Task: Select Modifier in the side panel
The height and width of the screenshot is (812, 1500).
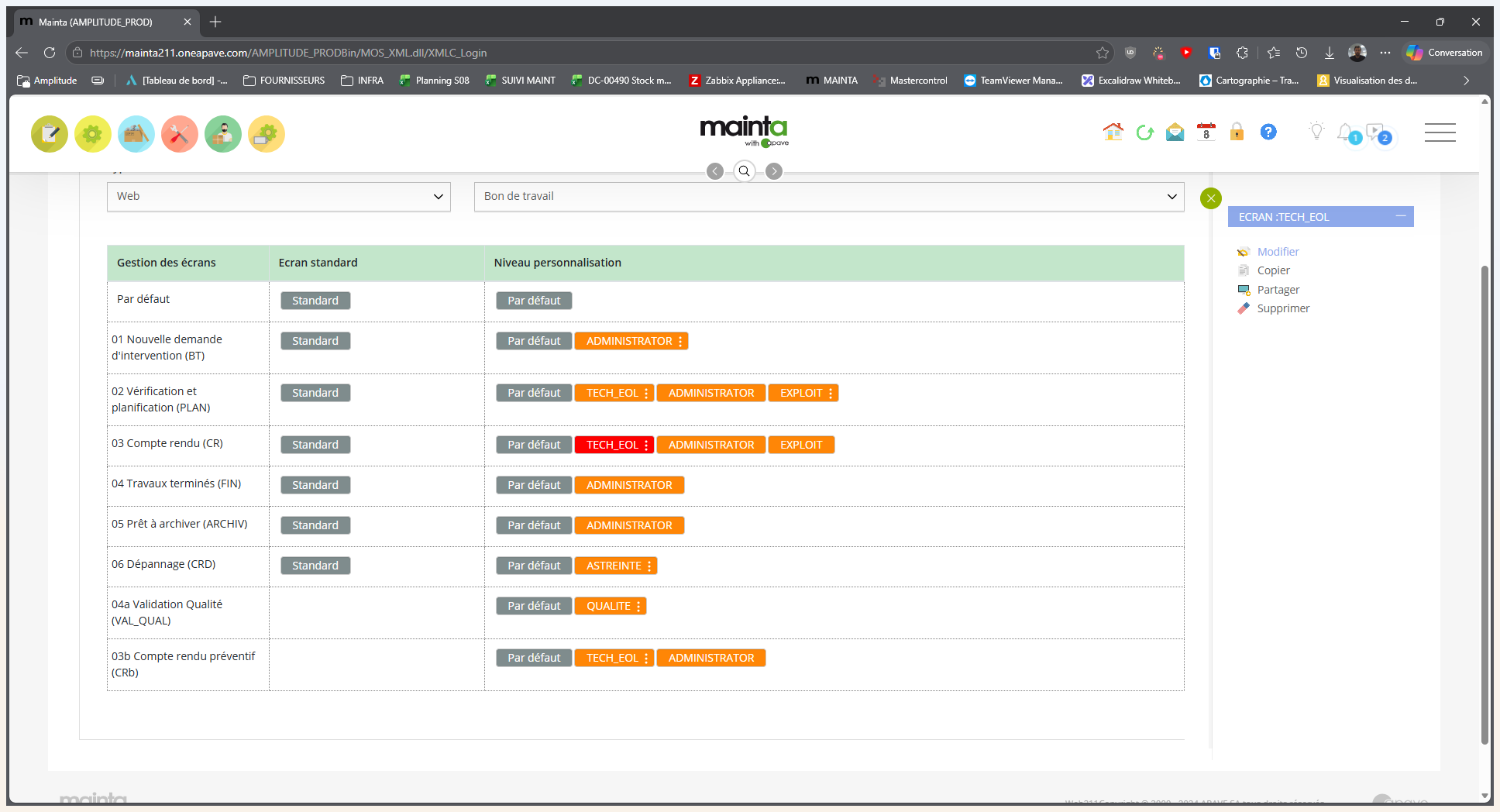Action: pyautogui.click(x=1278, y=252)
